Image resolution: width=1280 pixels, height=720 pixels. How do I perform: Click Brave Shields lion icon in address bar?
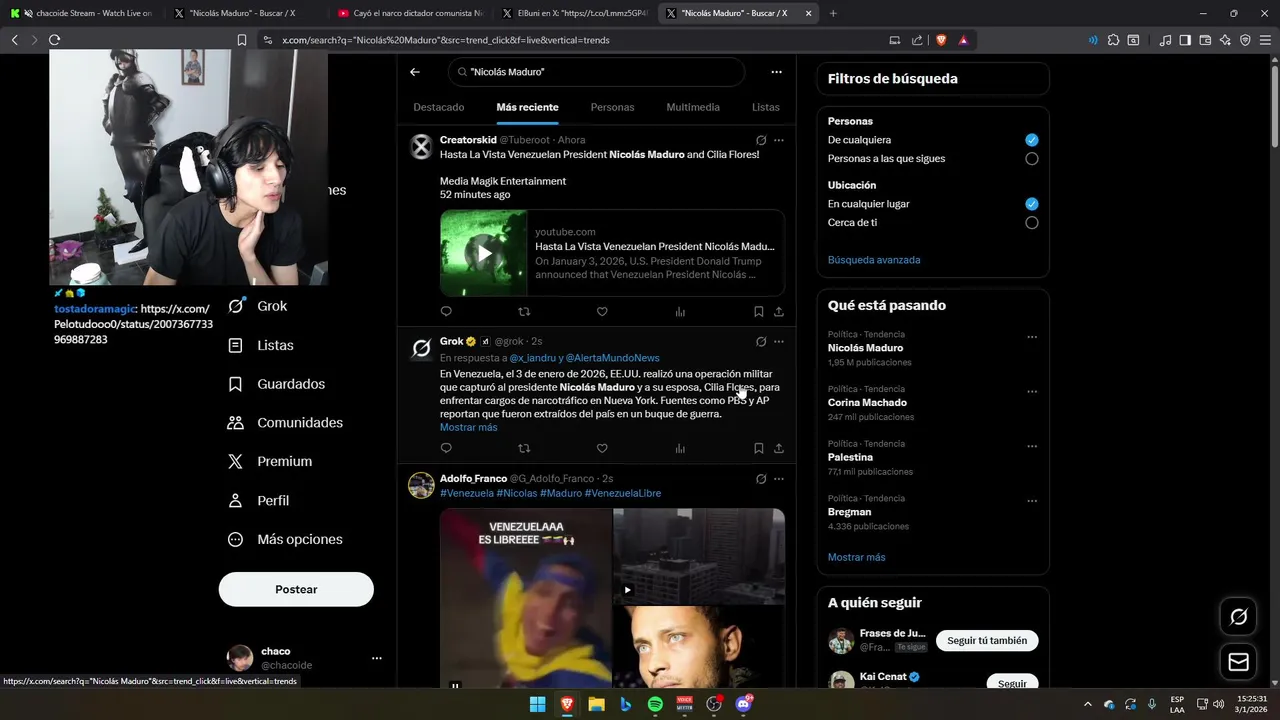point(941,40)
